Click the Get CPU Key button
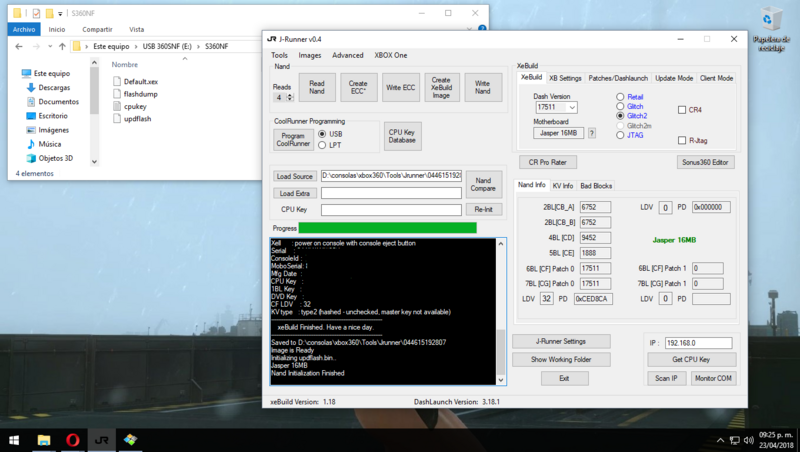800x452 pixels. [691, 360]
